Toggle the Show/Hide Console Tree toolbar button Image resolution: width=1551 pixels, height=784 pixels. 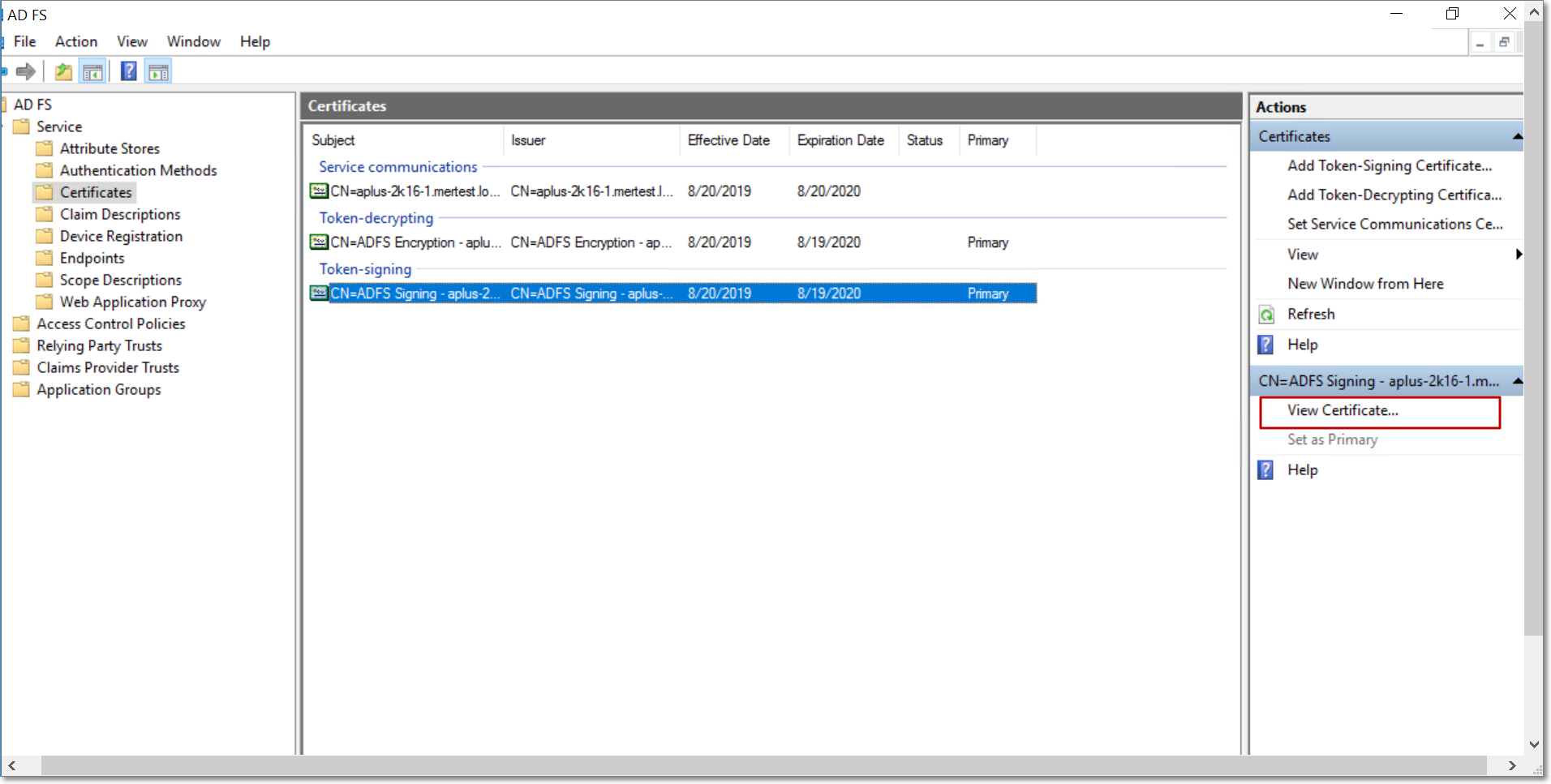point(93,72)
